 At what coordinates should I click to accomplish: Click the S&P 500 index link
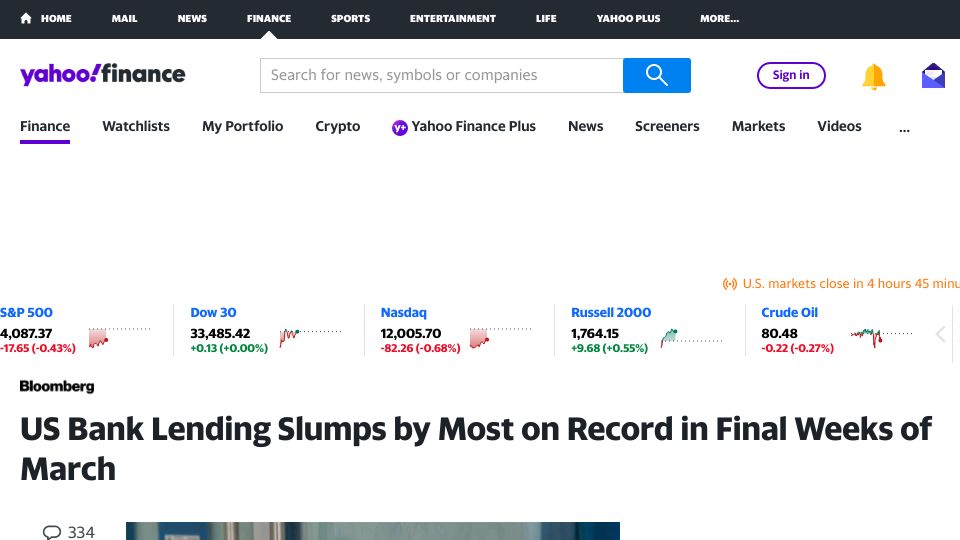(x=26, y=312)
